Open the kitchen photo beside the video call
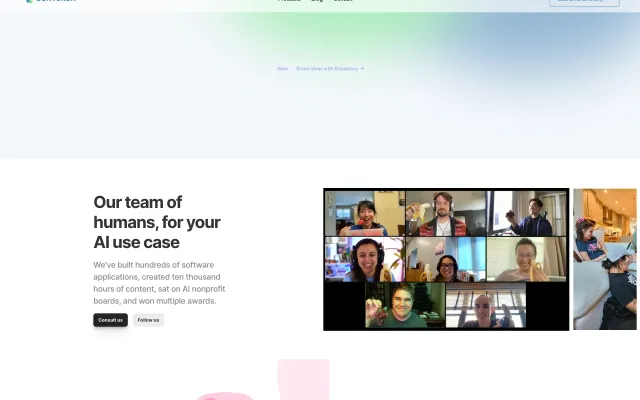The height and width of the screenshot is (400, 640). point(605,259)
